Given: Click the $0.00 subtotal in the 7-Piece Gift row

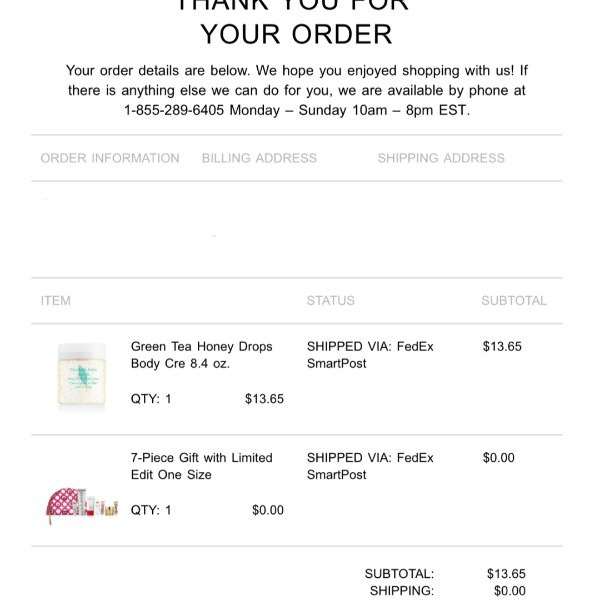Looking at the screenshot, I should tap(499, 458).
